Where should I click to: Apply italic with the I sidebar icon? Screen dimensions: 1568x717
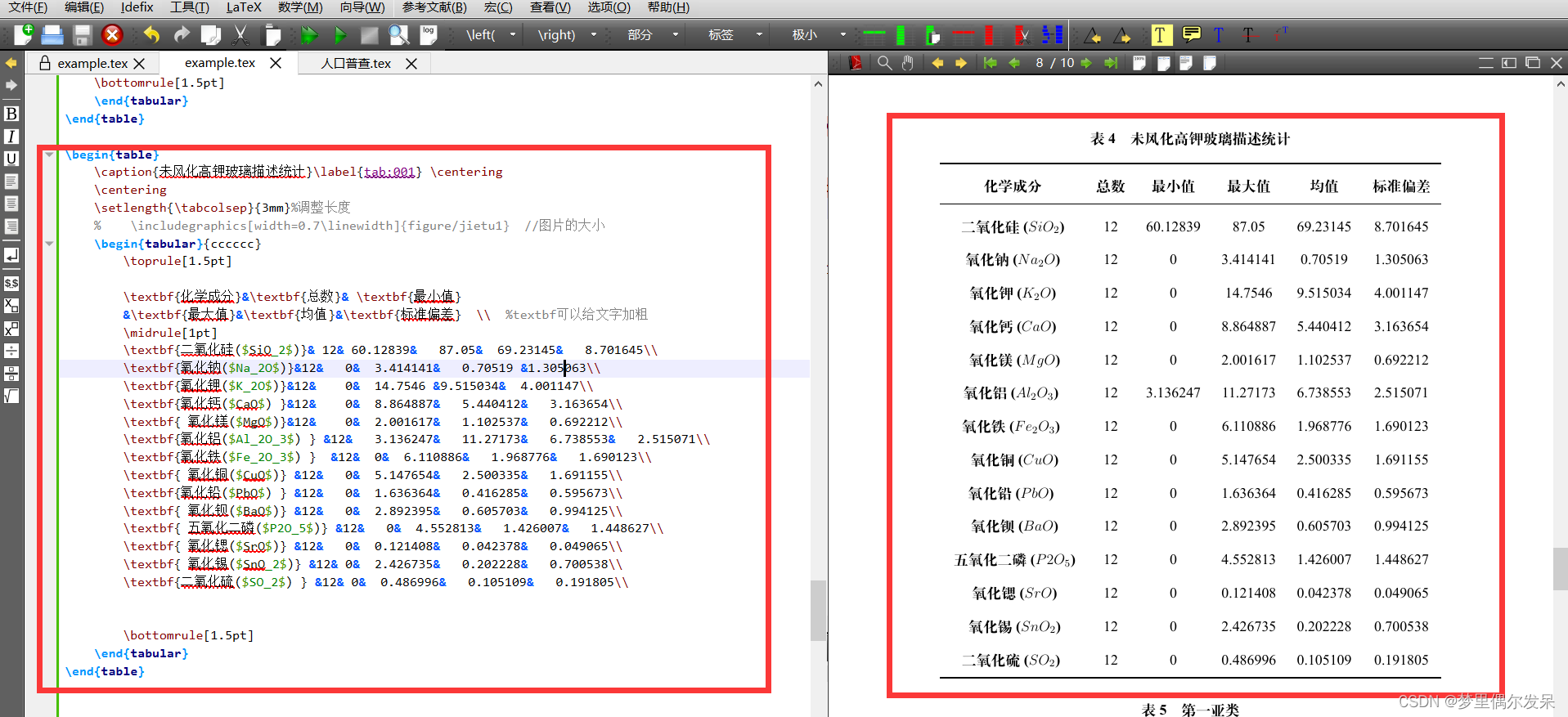coord(11,137)
